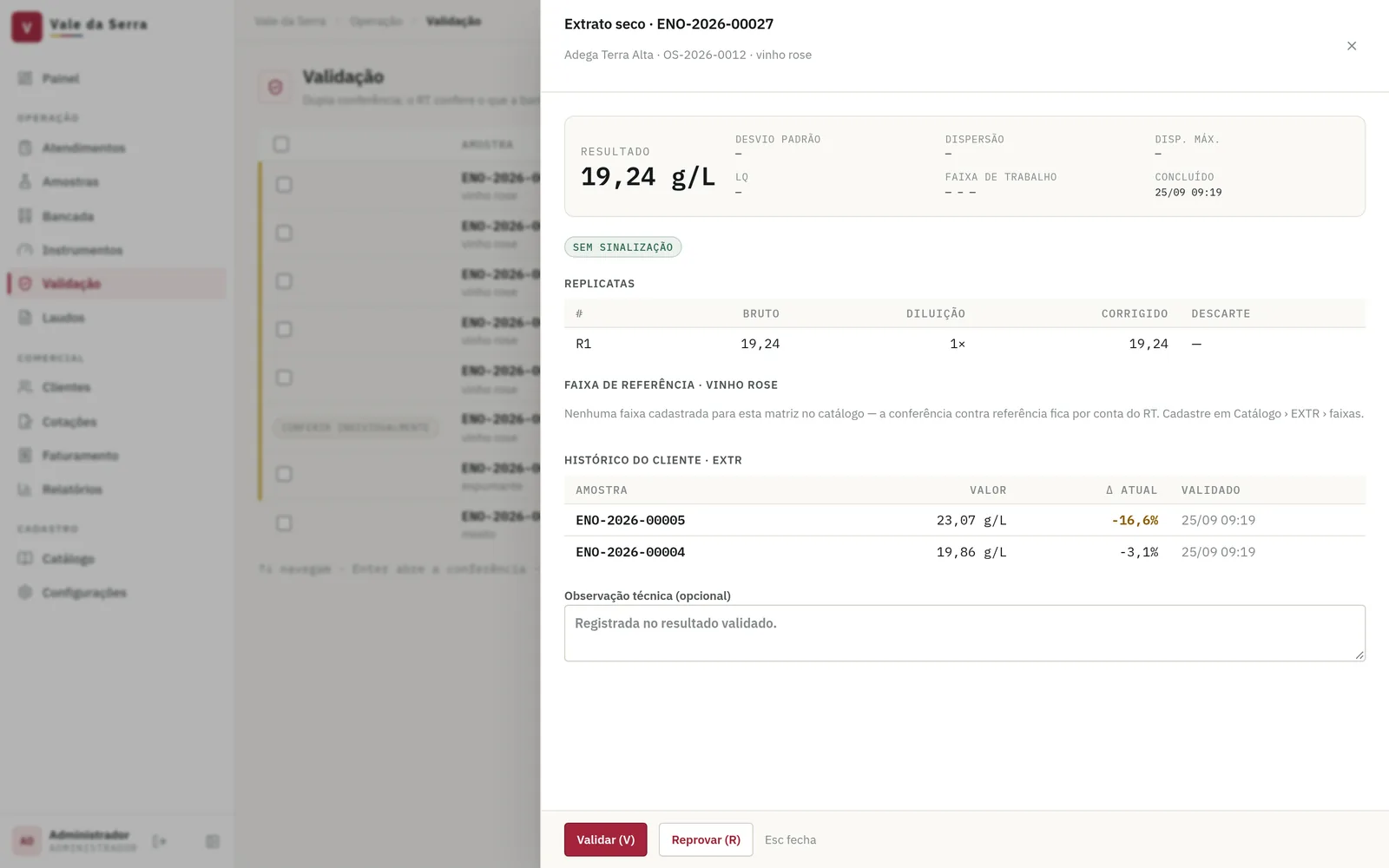Close the Extrato seco detail panel
Viewport: 1389px width, 868px height.
point(1352,46)
